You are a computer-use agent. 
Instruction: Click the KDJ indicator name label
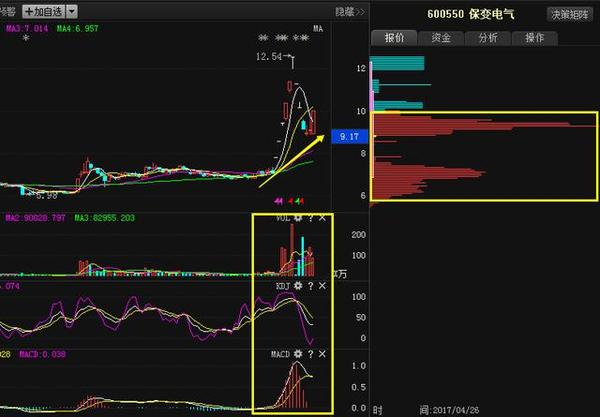tap(283, 286)
